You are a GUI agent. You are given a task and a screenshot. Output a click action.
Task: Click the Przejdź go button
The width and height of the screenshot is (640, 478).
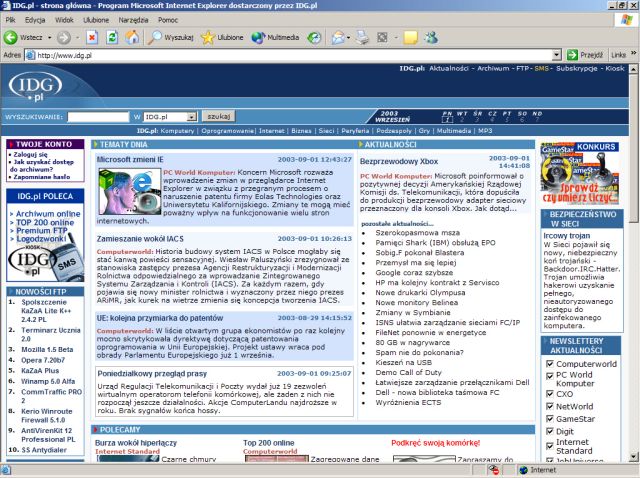click(585, 55)
